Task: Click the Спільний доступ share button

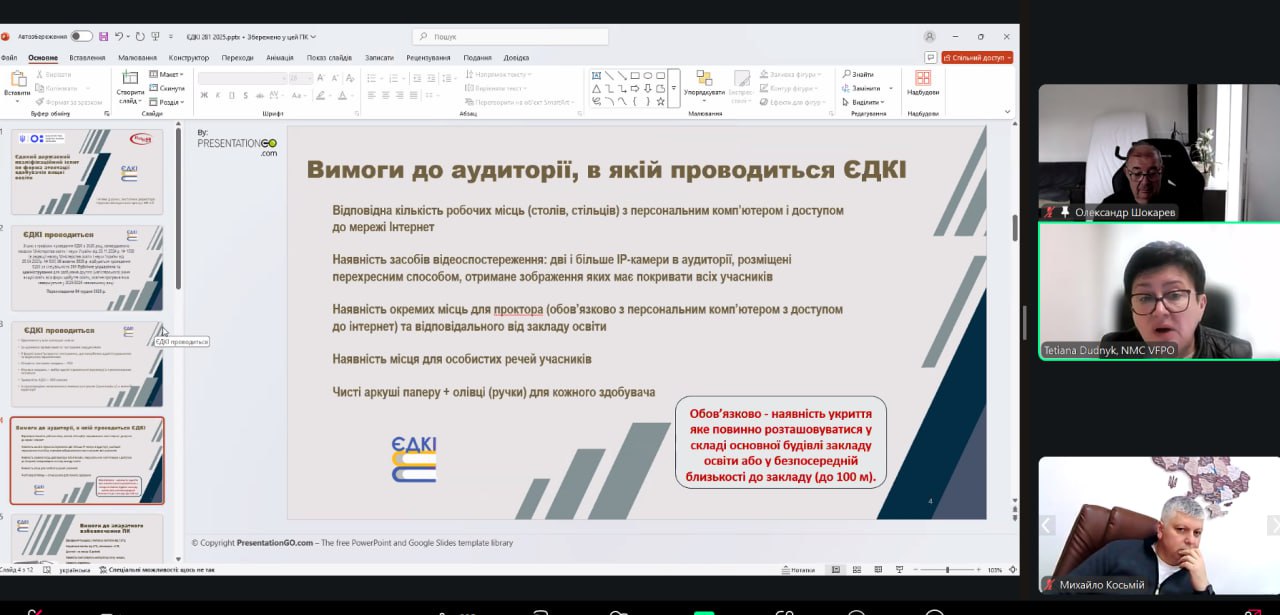Action: click(x=976, y=58)
